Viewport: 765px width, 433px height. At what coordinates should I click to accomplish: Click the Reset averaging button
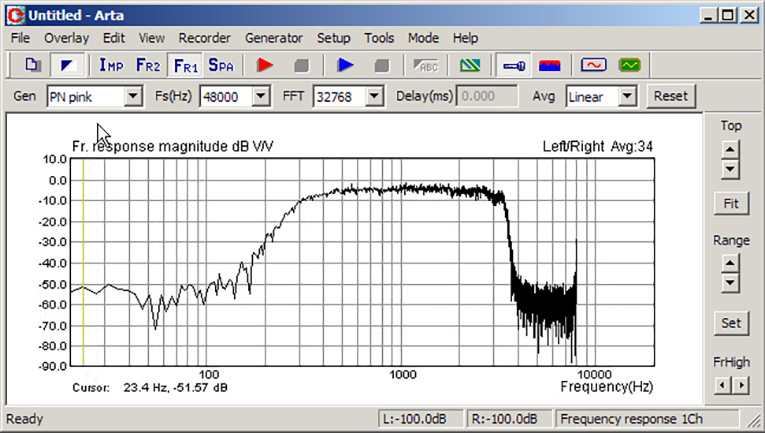tap(671, 96)
